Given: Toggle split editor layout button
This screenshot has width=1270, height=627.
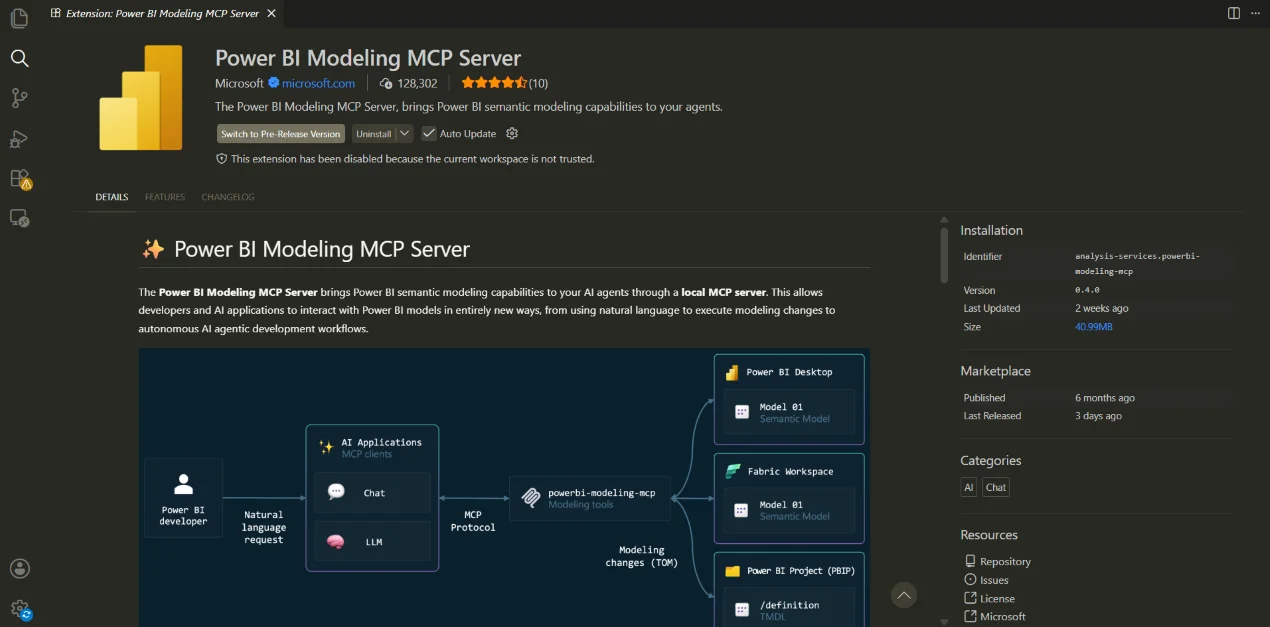Looking at the screenshot, I should (x=1233, y=13).
